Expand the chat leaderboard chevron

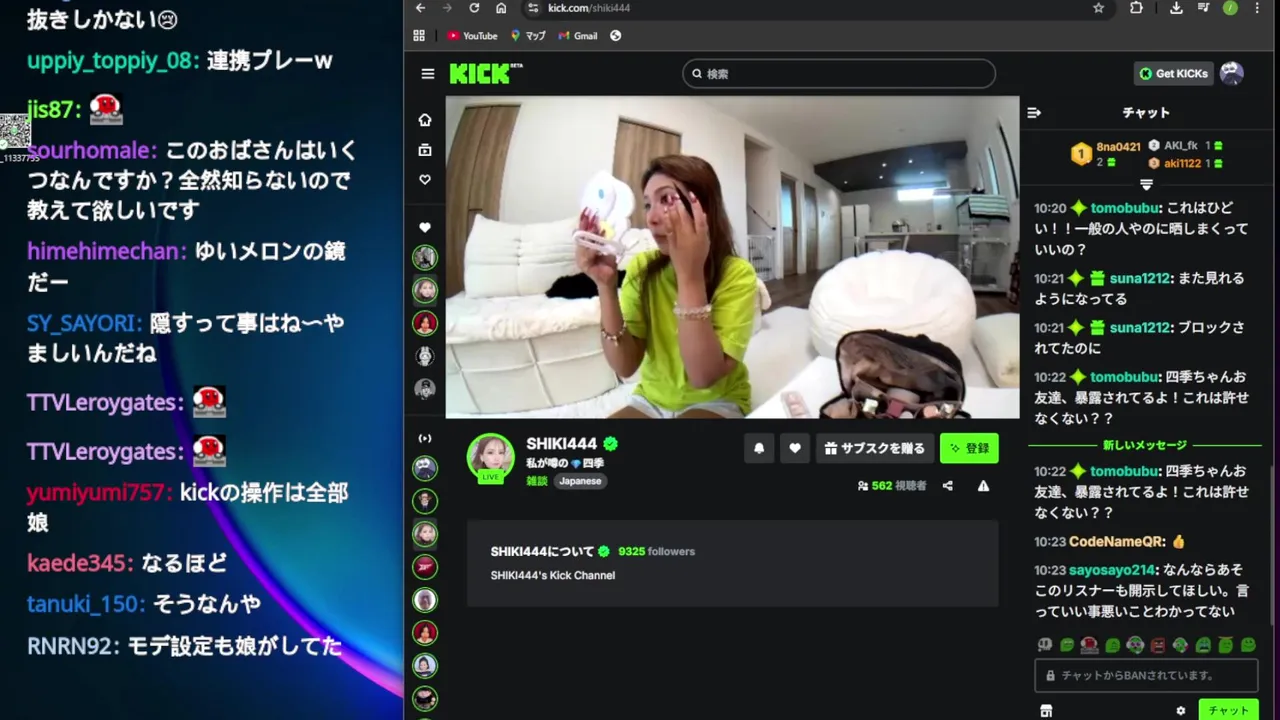1146,185
